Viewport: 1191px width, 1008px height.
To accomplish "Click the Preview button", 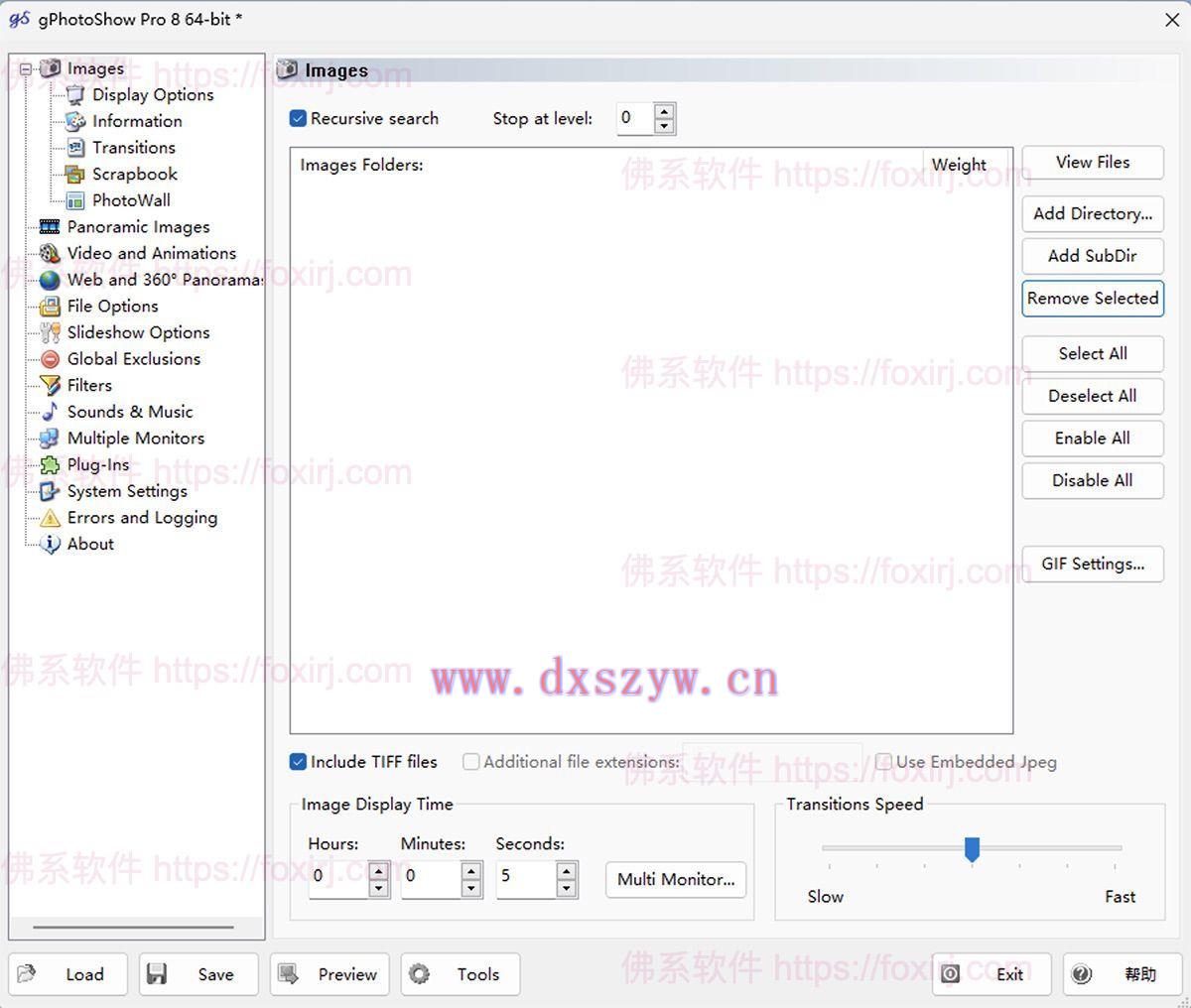I will (x=330, y=974).
